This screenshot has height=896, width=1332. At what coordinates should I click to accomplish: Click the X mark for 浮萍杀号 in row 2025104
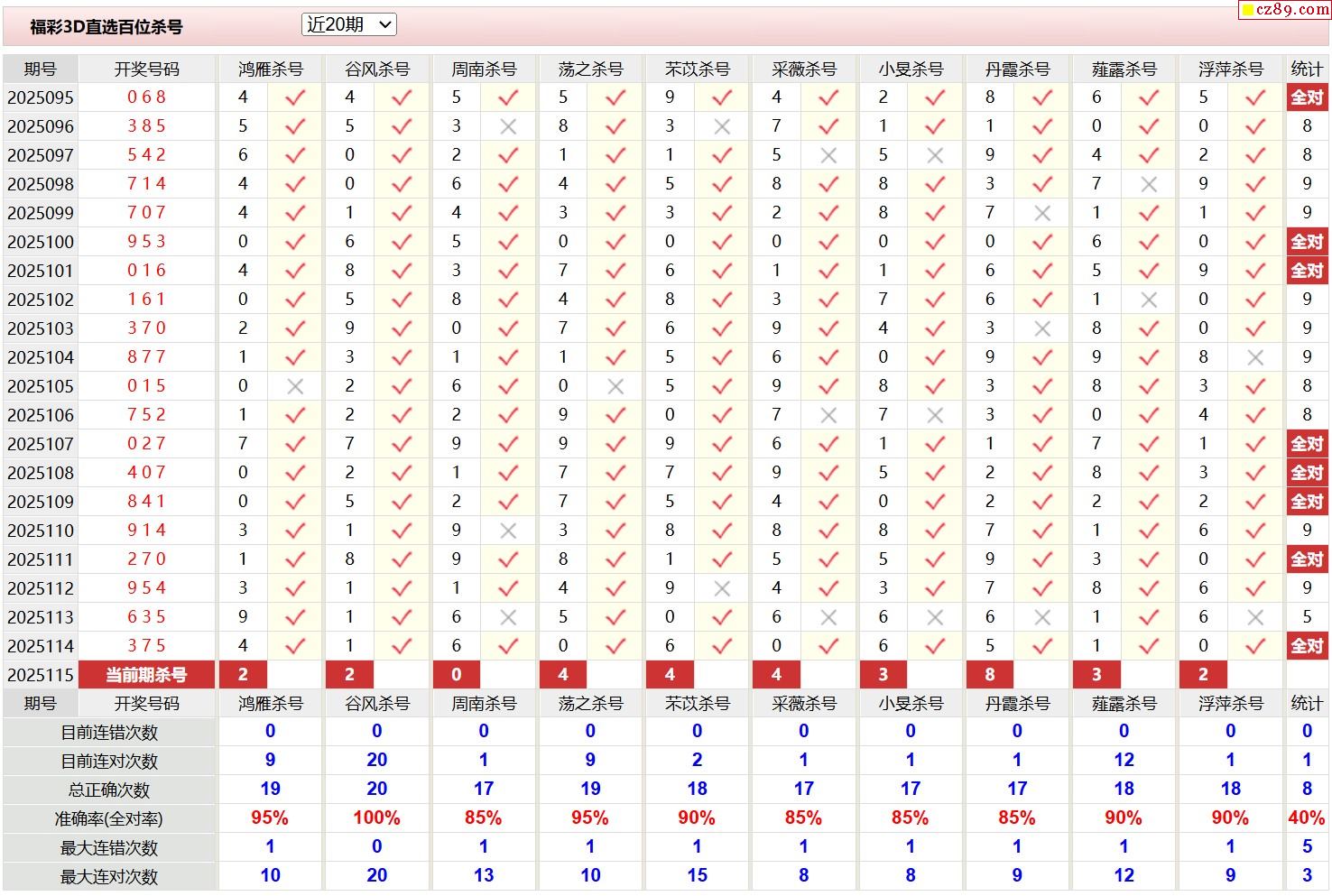(1255, 357)
